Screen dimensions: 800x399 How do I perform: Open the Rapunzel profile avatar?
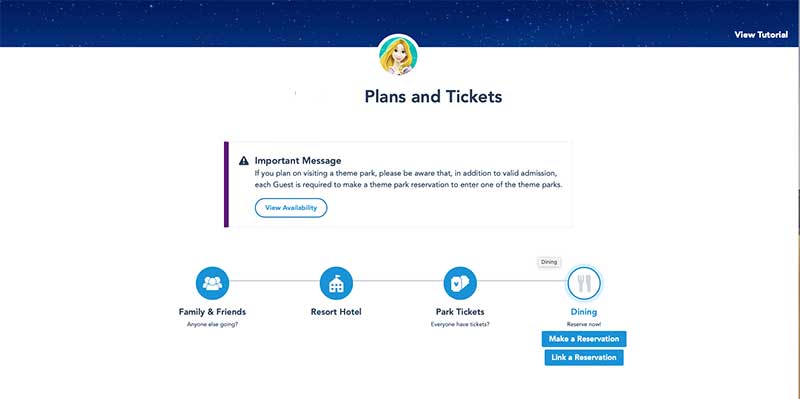click(x=398, y=56)
